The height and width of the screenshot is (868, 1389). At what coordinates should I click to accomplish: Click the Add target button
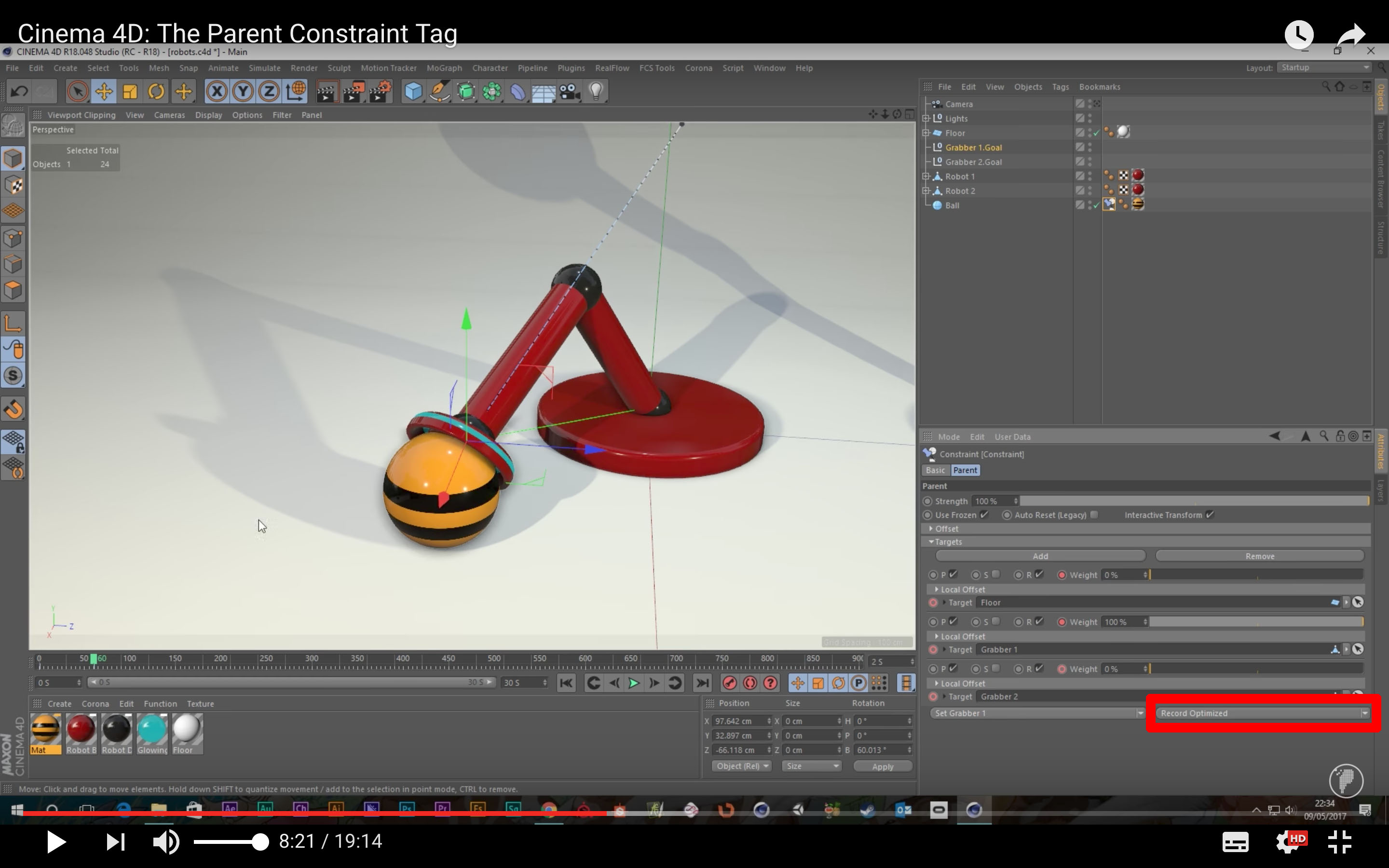coord(1041,556)
